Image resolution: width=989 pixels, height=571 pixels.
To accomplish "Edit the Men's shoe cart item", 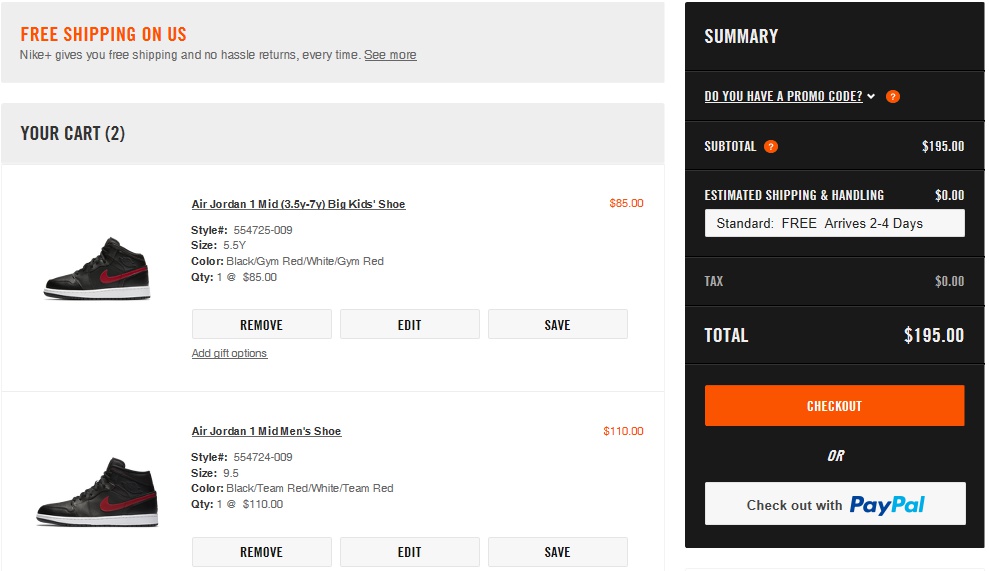I will [x=409, y=552].
